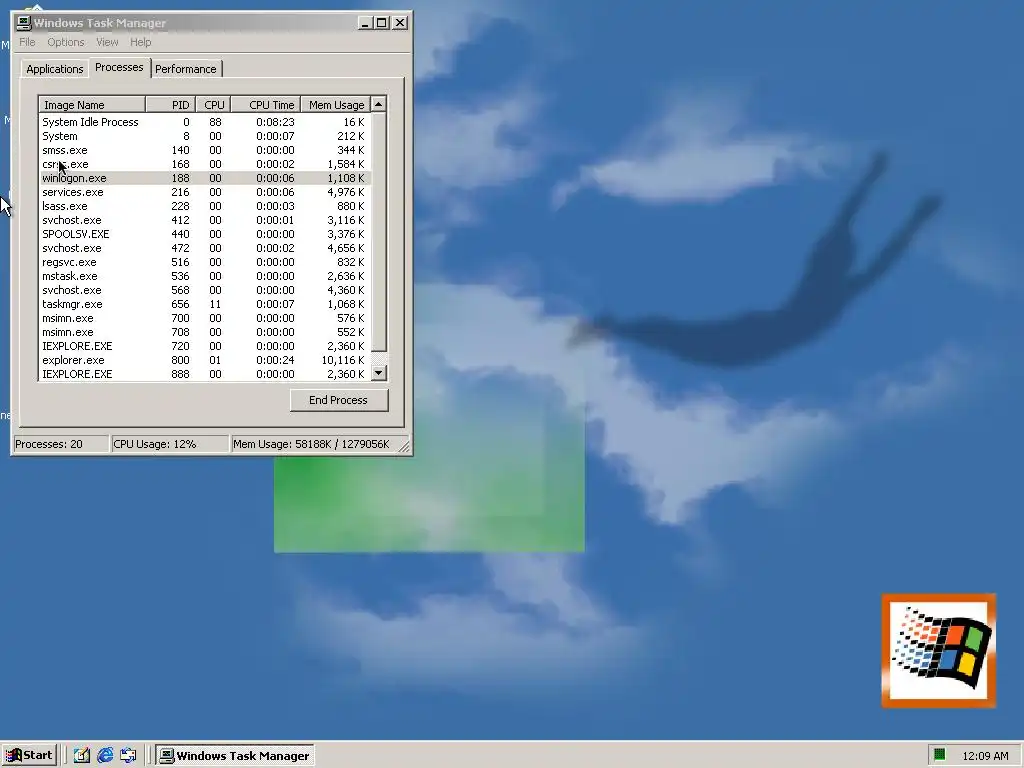Switch to the Applications tab
Viewport: 1024px width, 768px height.
click(x=55, y=69)
